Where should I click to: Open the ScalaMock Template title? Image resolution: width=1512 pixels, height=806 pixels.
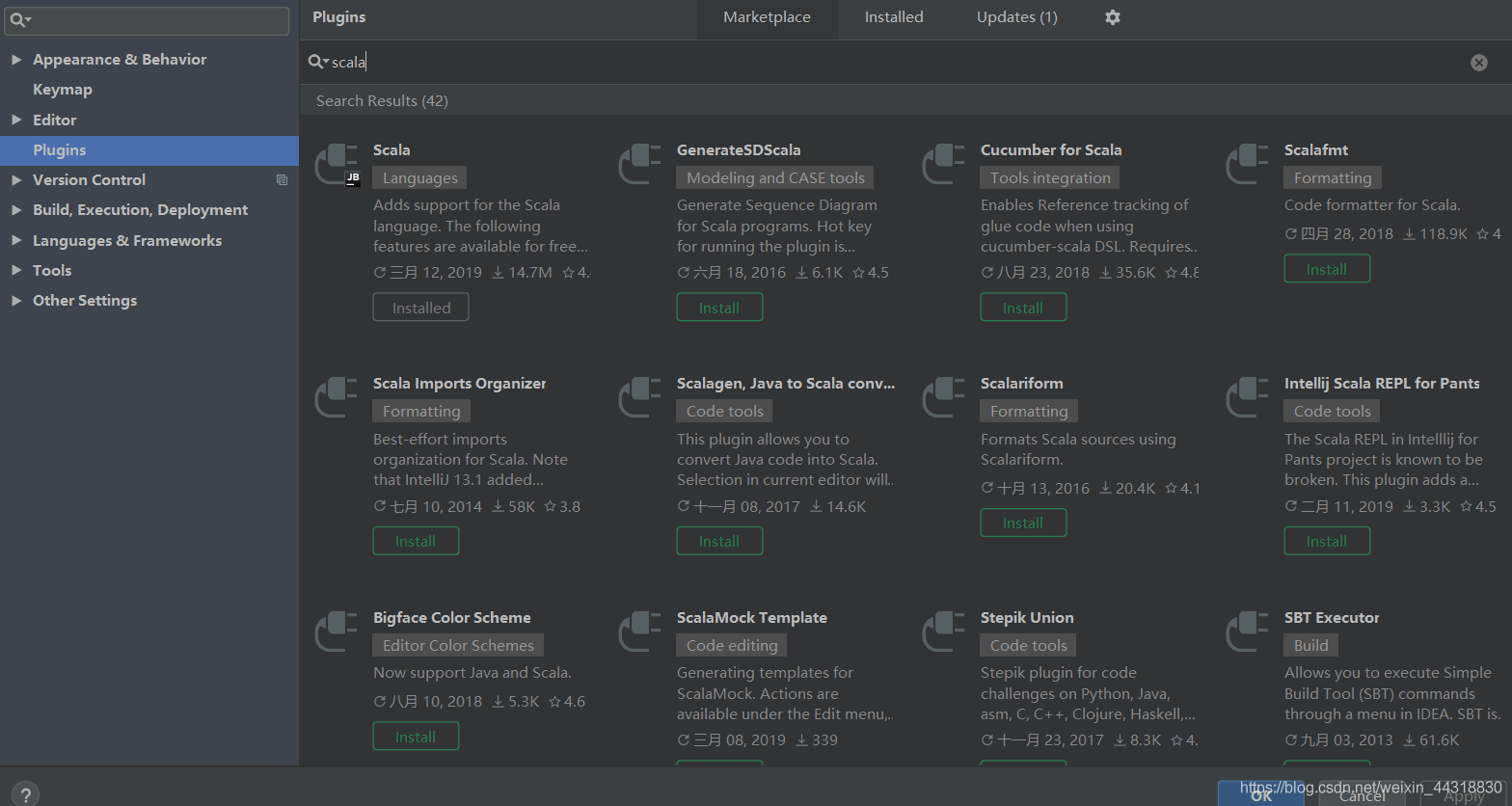pos(752,618)
